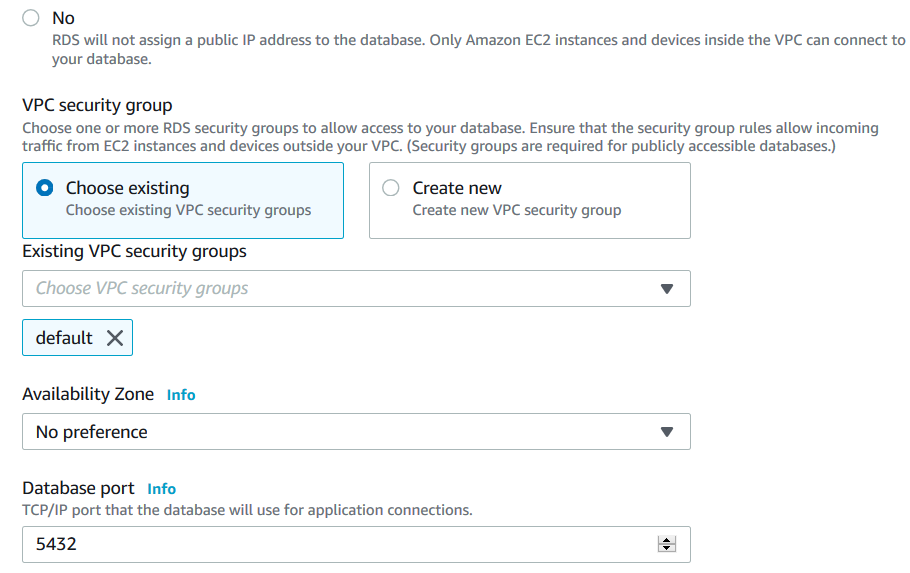Click the No option label text
Image resolution: width=910 pixels, height=573 pixels.
pyautogui.click(x=63, y=18)
